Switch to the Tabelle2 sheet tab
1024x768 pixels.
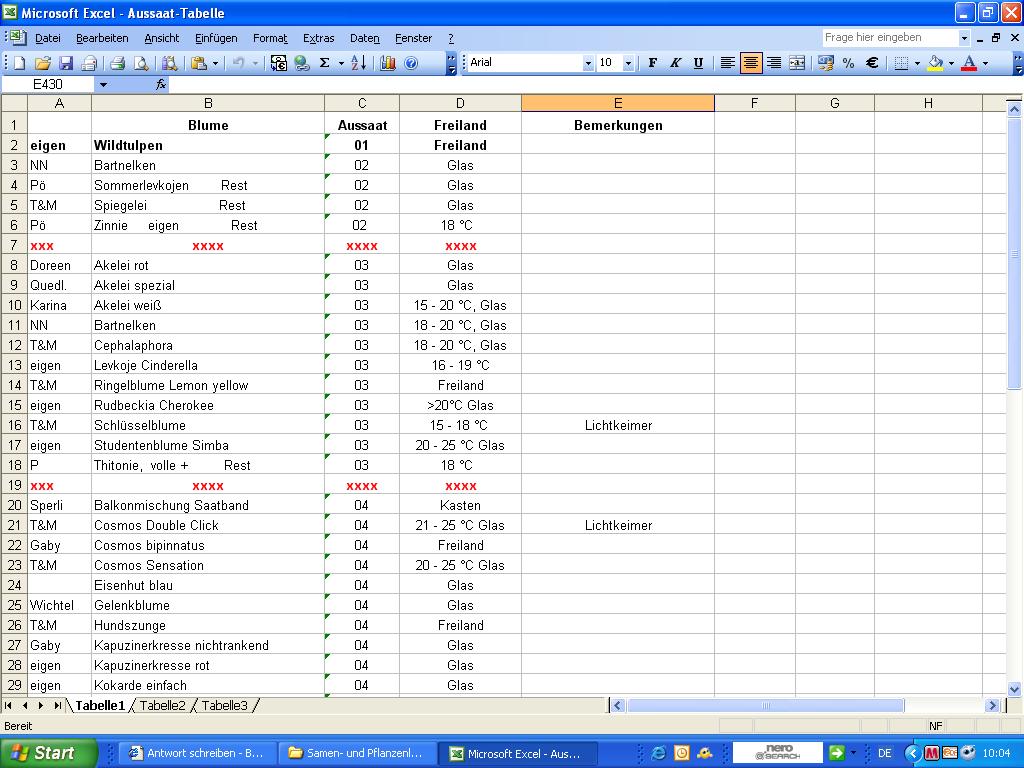[x=162, y=705]
